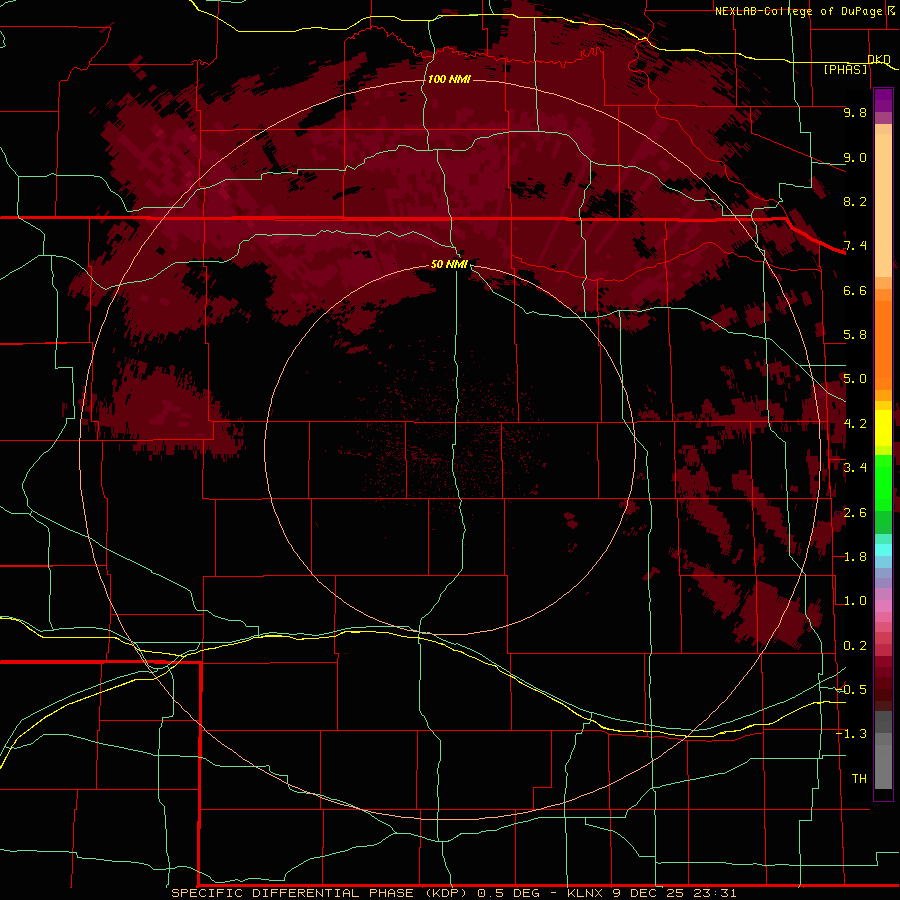Click the yellow band of color bar
900x900 pixels.
[883, 428]
